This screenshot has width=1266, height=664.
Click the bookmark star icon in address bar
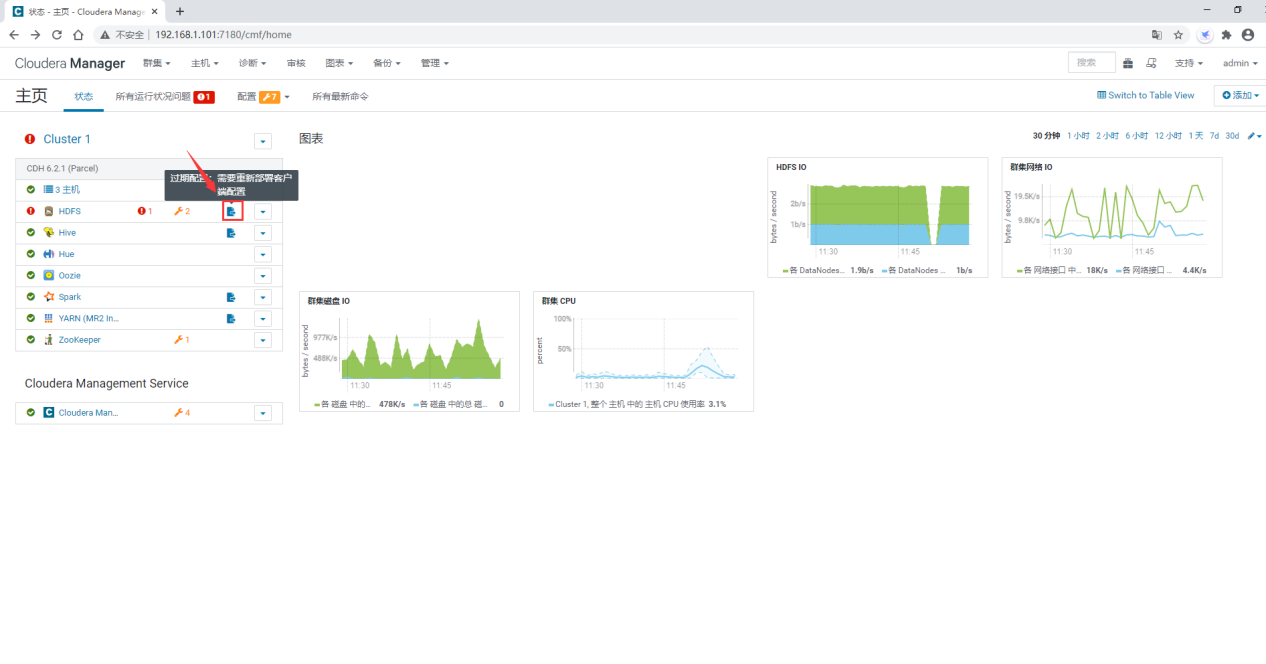pyautogui.click(x=1179, y=34)
